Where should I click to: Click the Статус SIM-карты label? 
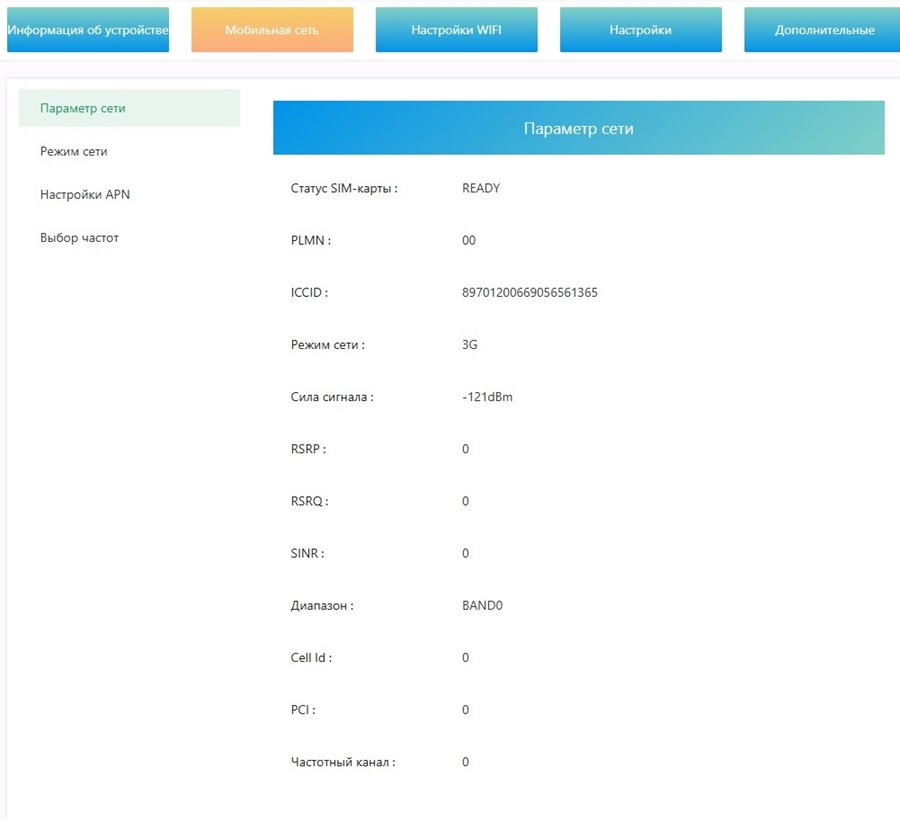point(344,188)
